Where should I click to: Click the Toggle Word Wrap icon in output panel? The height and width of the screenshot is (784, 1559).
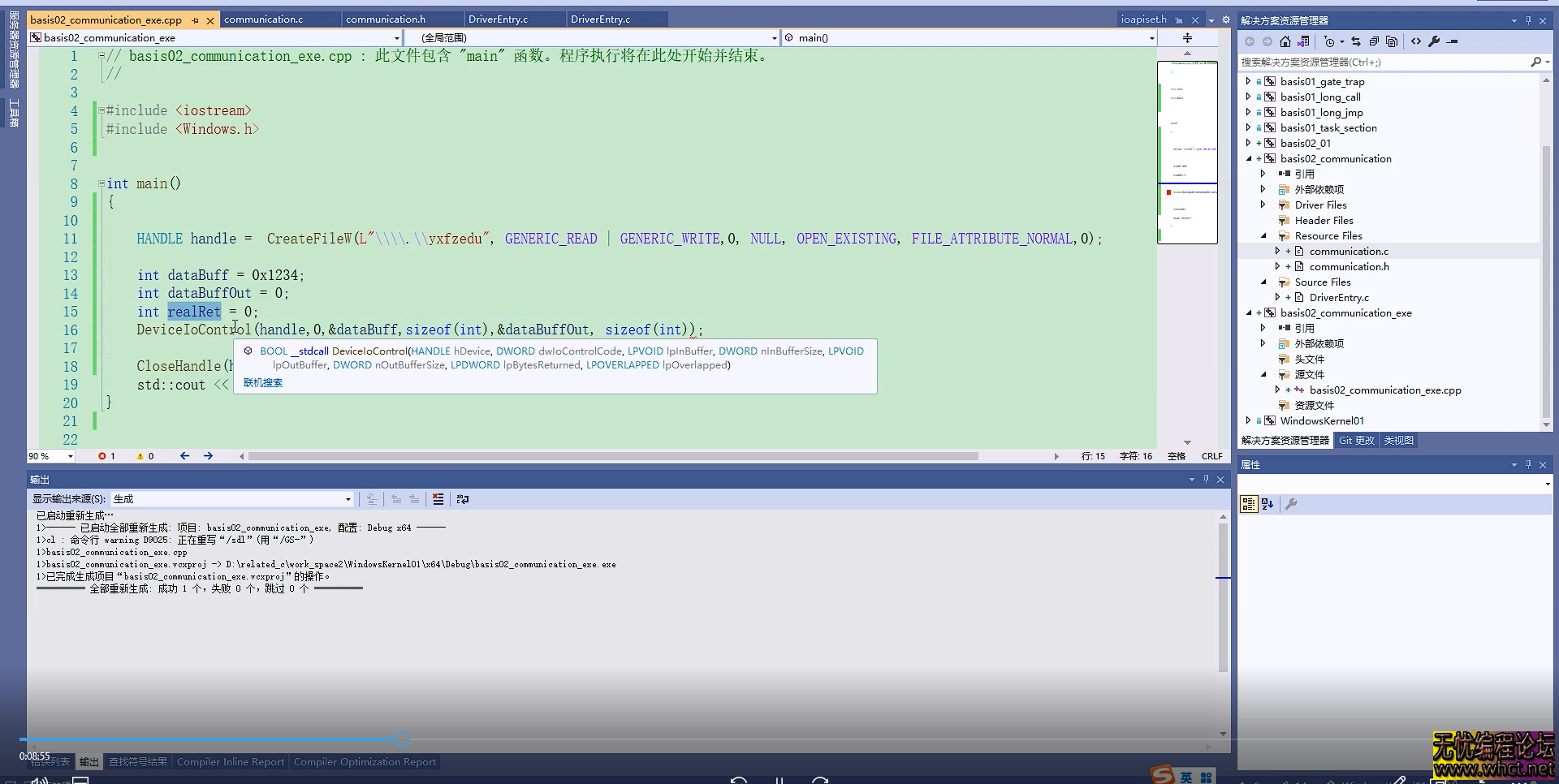[x=462, y=499]
